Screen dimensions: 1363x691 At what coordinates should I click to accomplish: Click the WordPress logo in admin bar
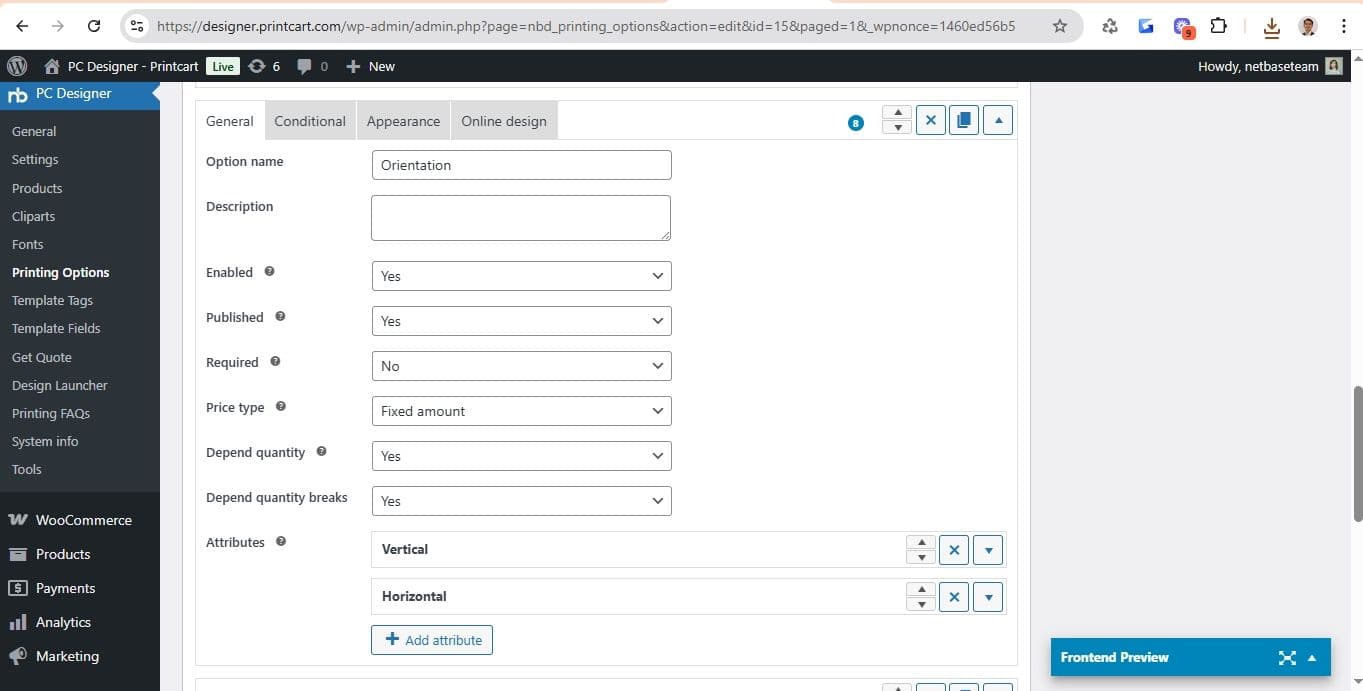coord(17,66)
